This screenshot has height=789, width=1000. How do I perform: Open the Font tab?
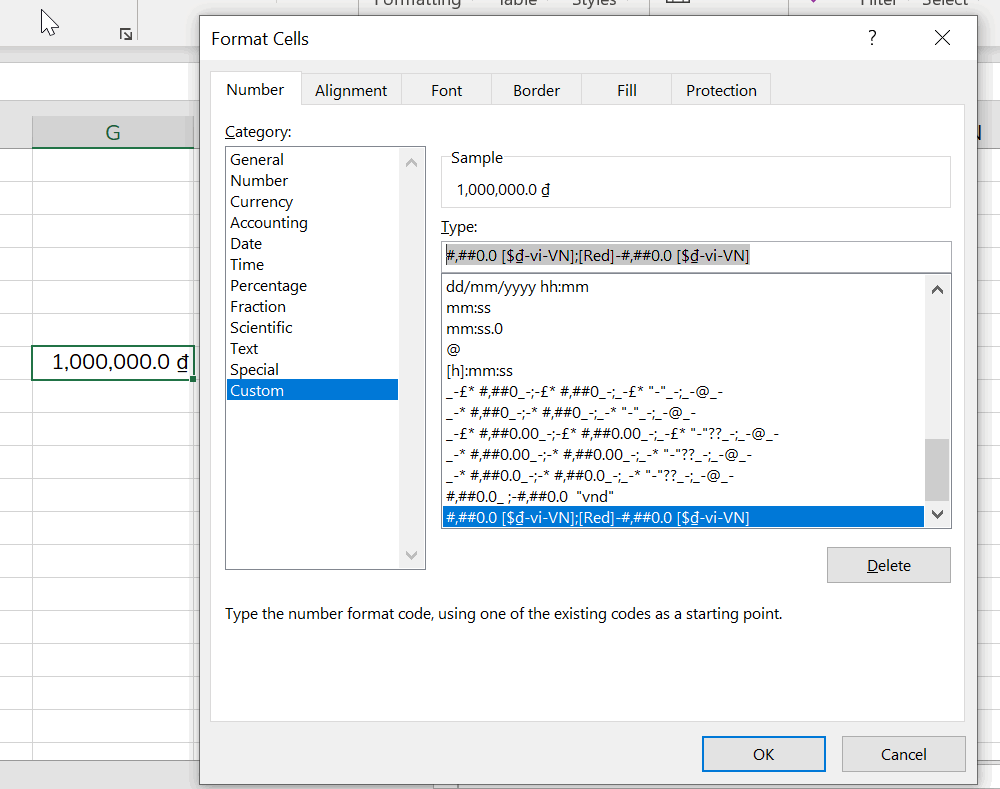446,91
